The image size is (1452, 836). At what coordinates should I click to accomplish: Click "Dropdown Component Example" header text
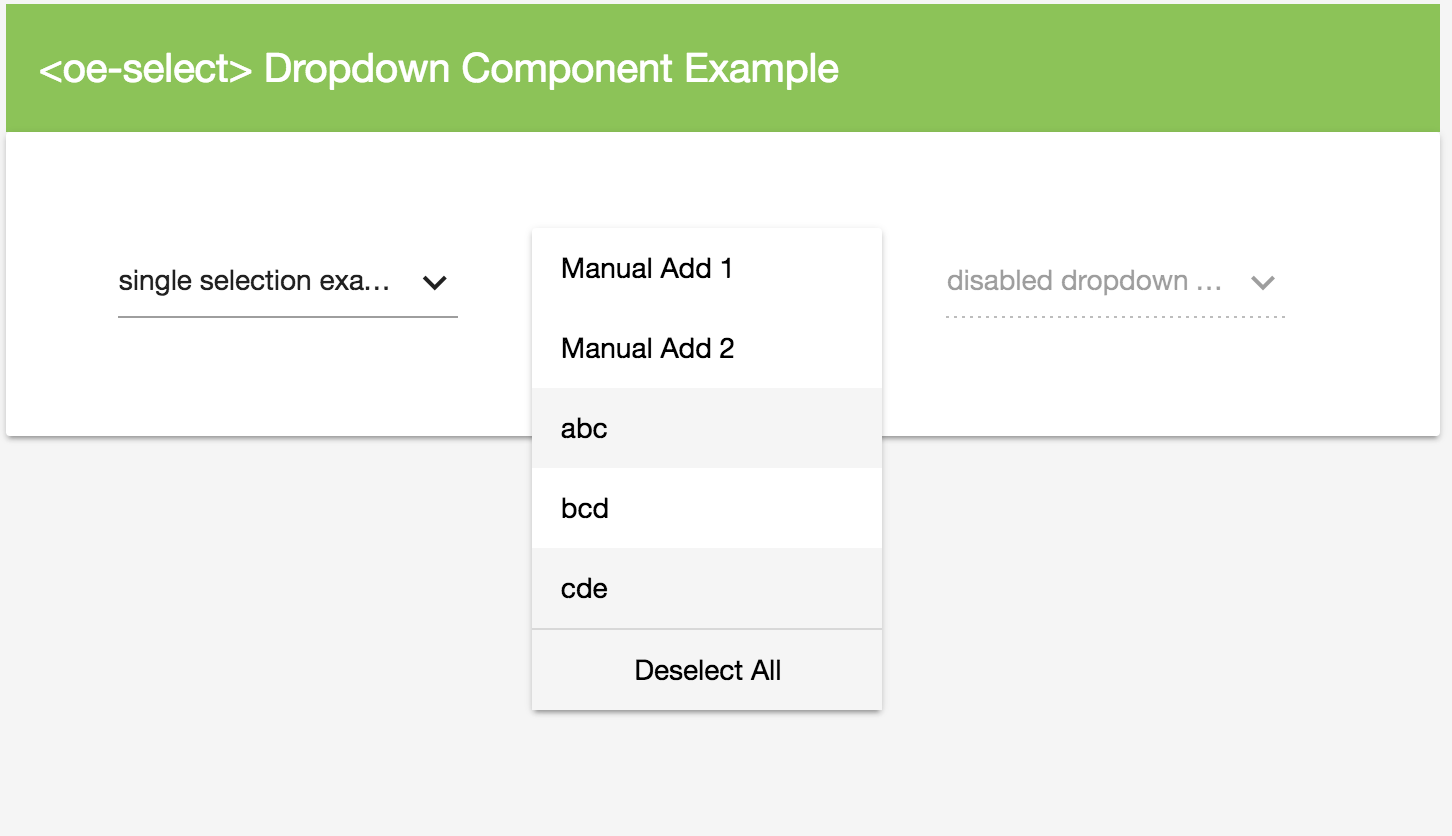tap(551, 68)
